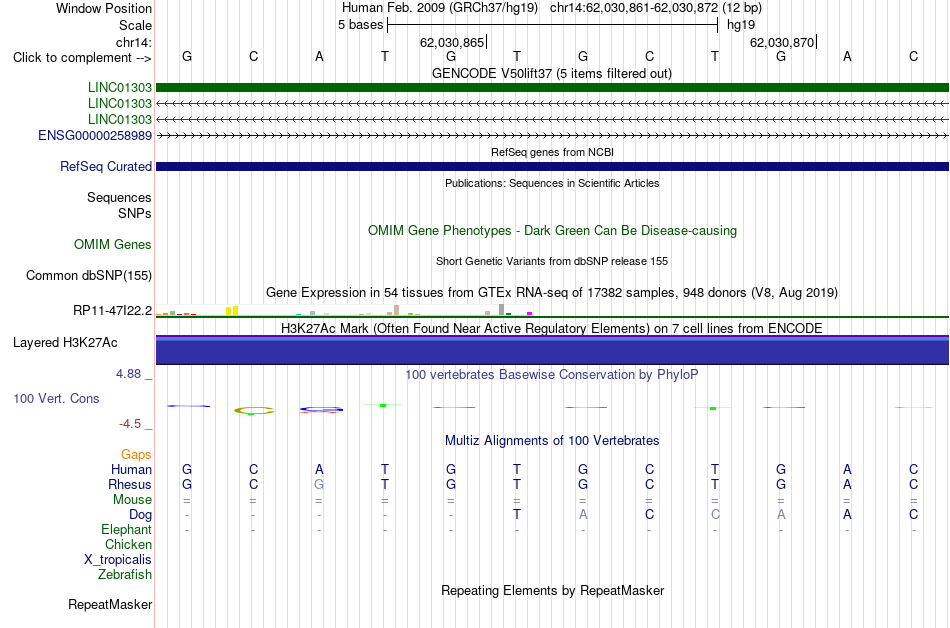Click the Human Feb. 2009 (GRCh37/hg19) assembly text
Screen dimensions: 950x628
pos(439,8)
